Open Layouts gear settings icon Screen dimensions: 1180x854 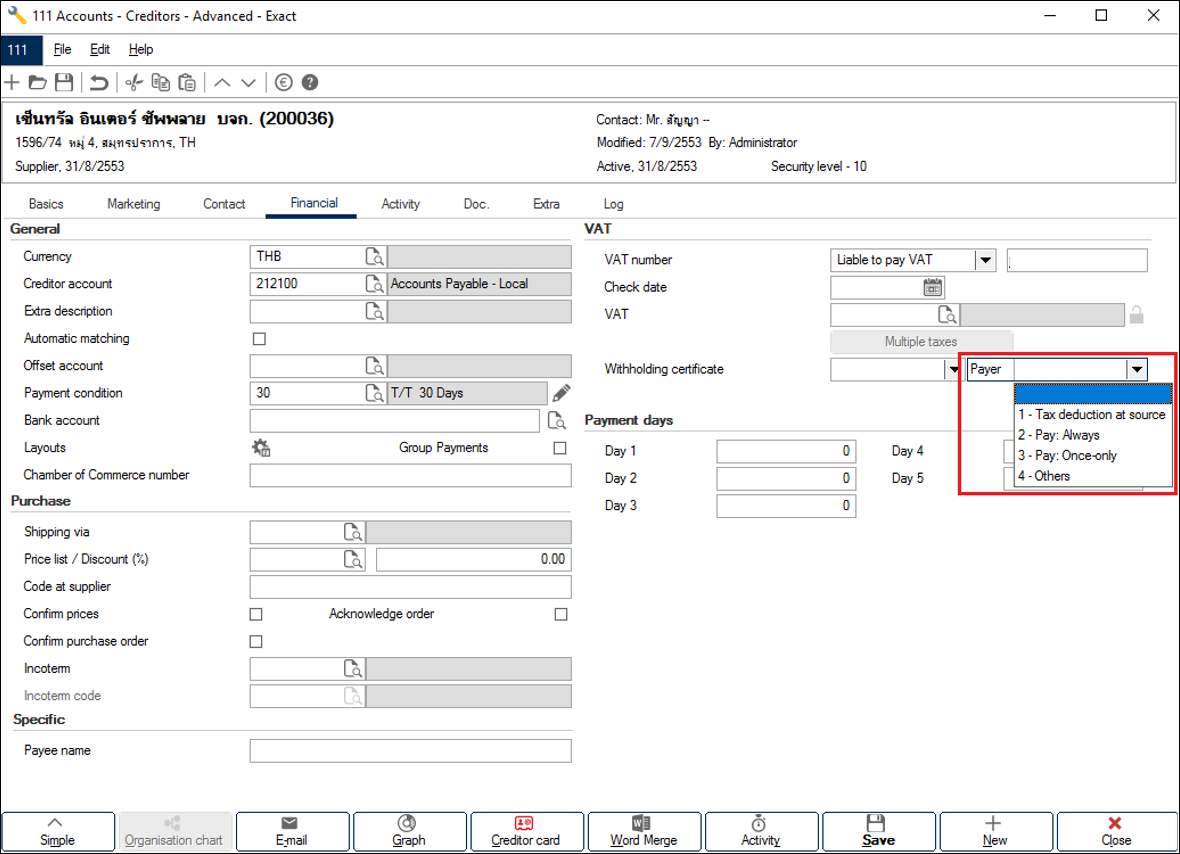[261, 448]
